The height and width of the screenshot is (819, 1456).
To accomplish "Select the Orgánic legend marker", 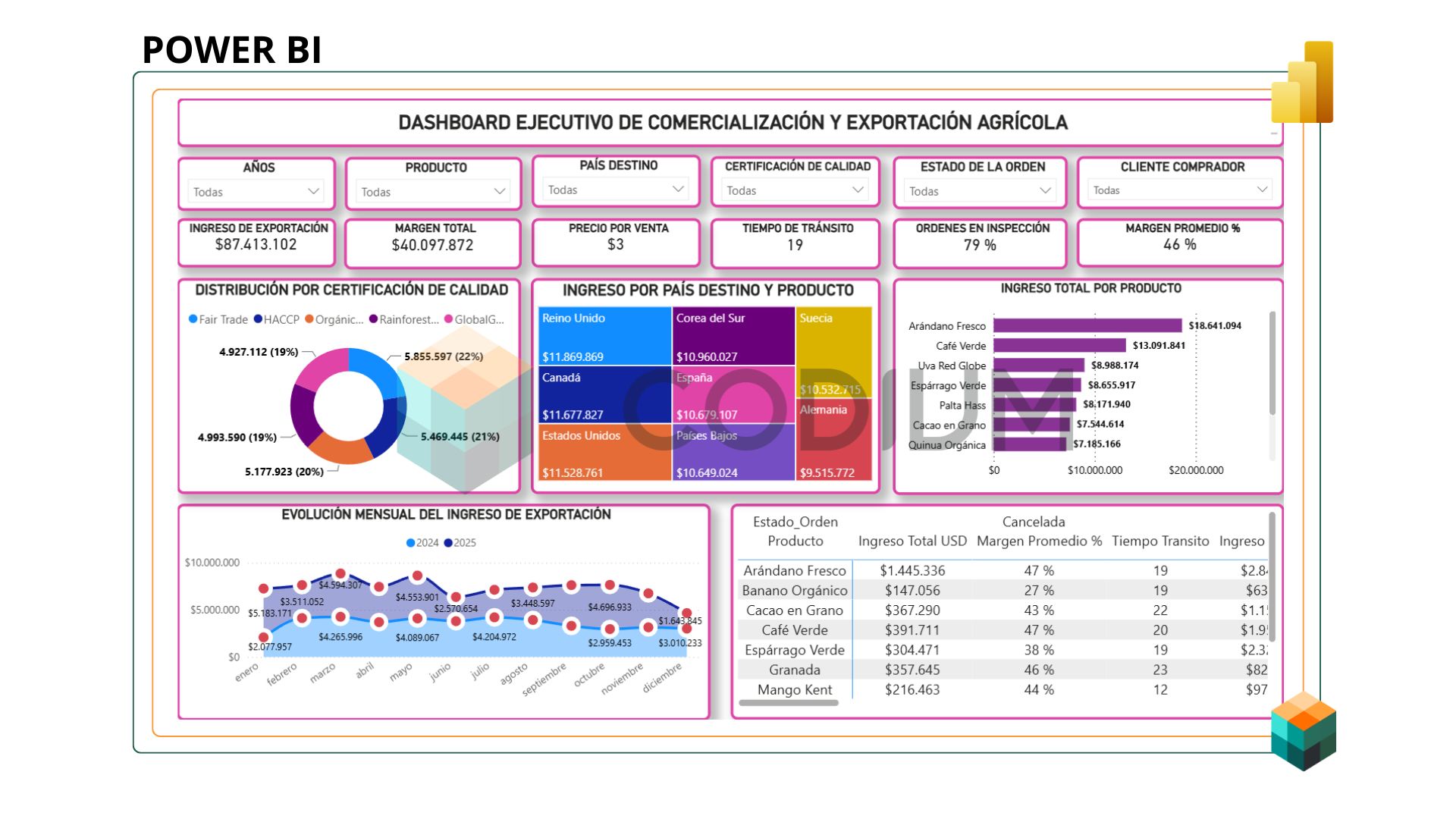I will point(309,319).
